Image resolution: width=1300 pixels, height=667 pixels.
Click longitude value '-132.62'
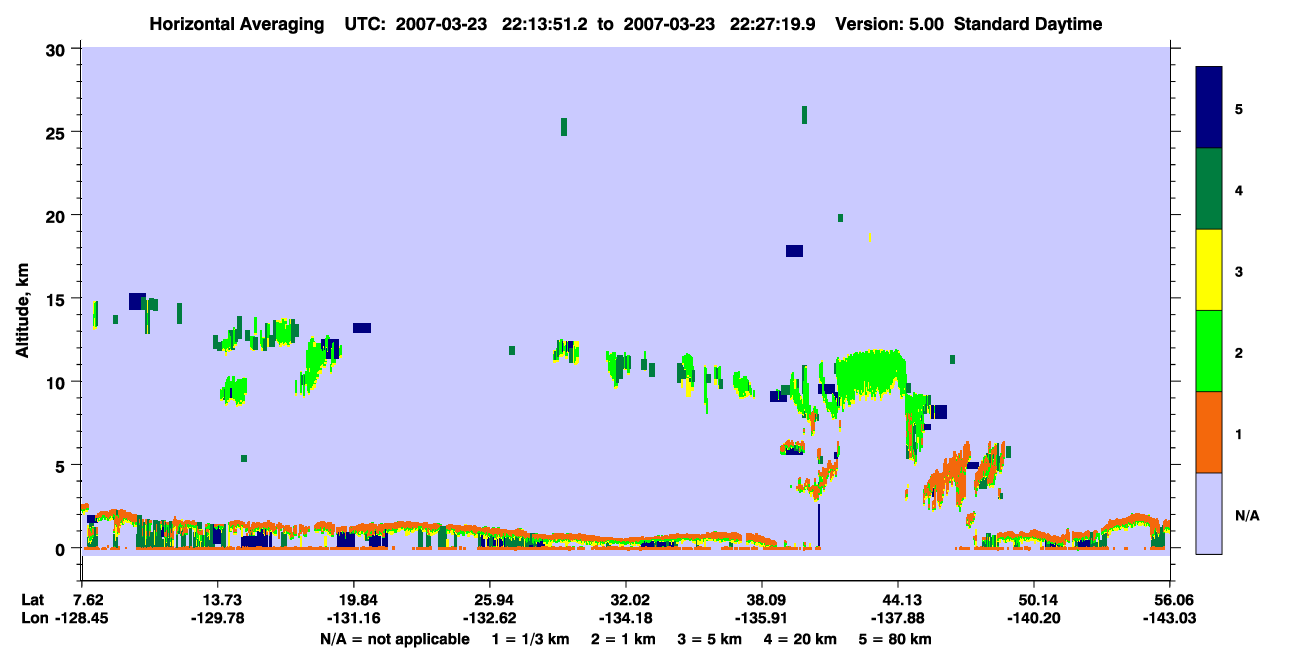coord(490,618)
